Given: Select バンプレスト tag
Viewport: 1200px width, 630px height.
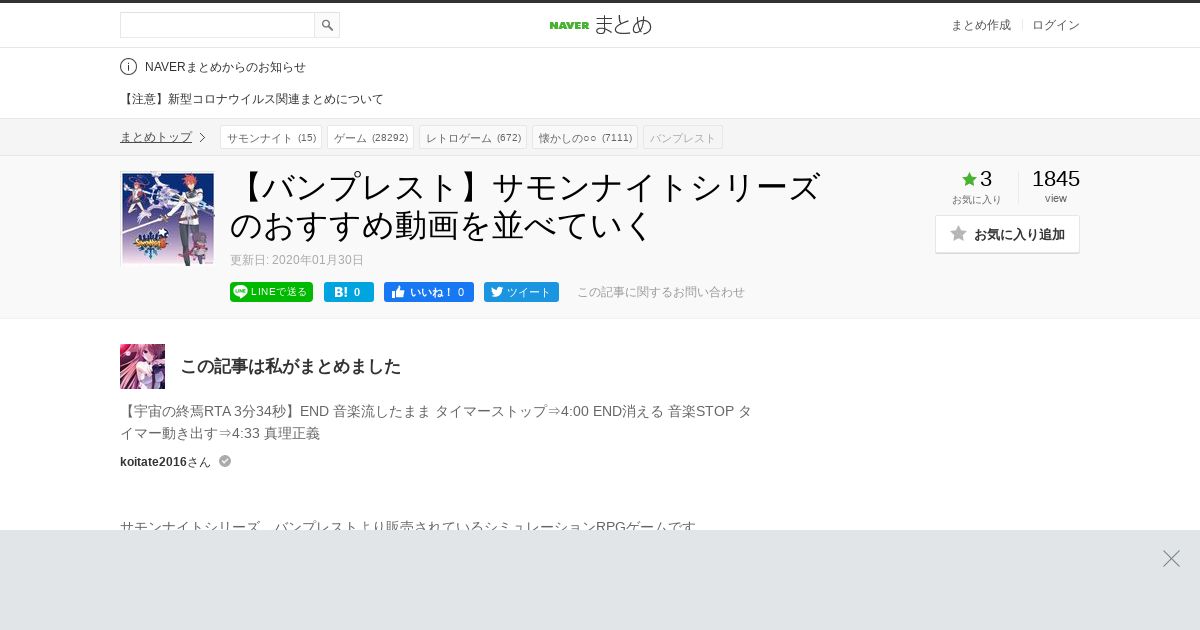Looking at the screenshot, I should tap(683, 137).
